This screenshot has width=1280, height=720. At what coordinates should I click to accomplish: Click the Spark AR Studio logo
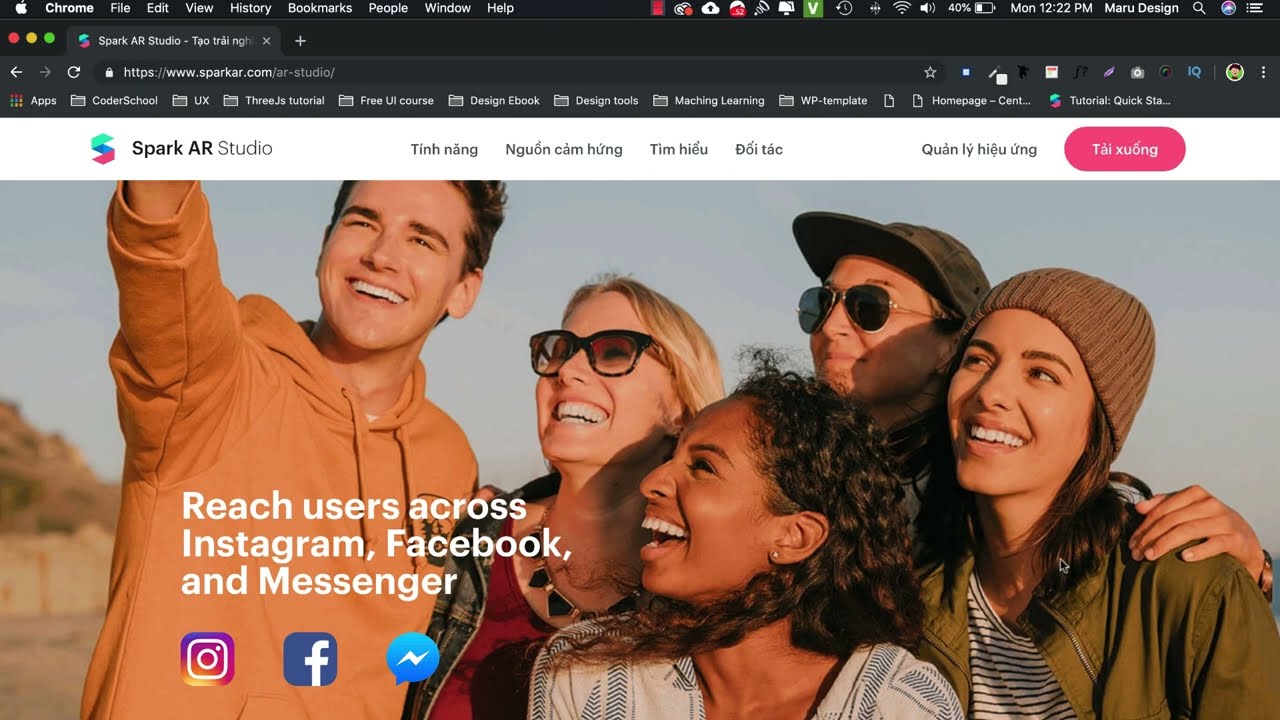181,149
